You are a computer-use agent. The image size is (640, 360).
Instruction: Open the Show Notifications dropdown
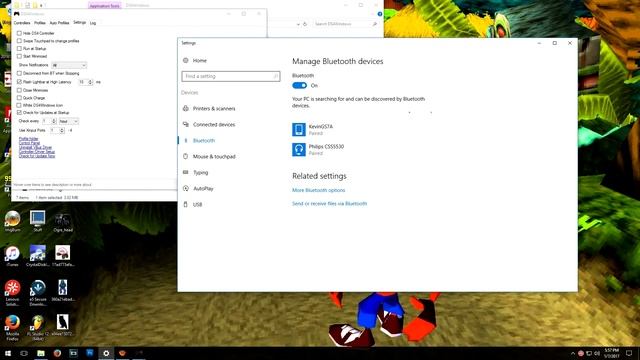[69, 65]
